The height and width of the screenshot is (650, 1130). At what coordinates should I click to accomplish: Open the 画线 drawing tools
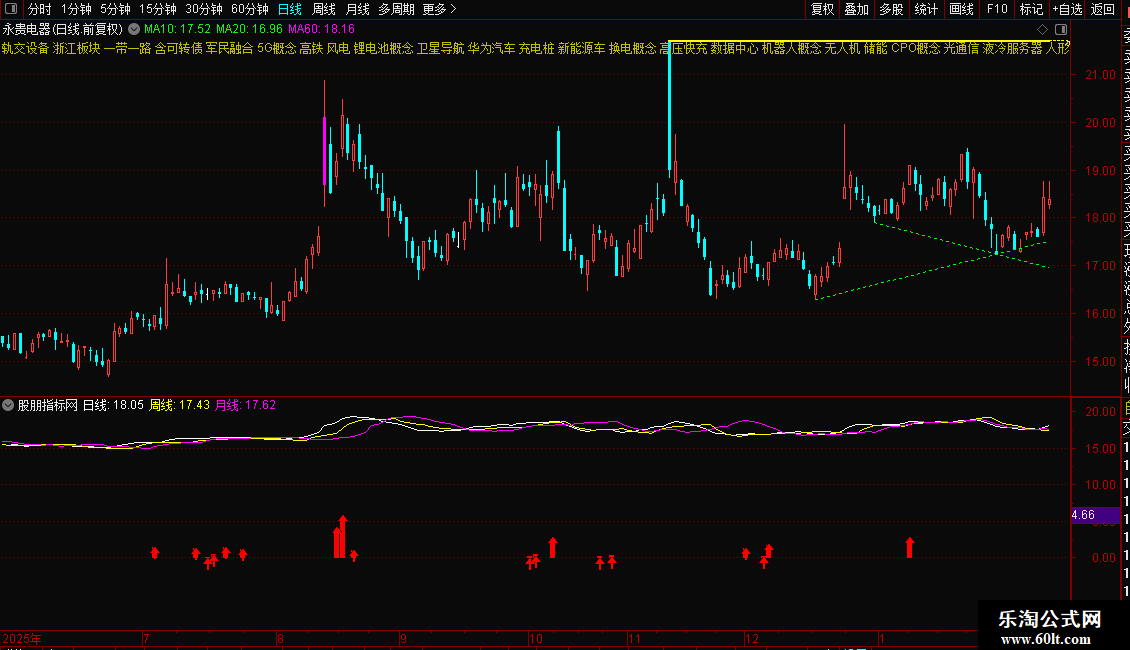point(961,9)
